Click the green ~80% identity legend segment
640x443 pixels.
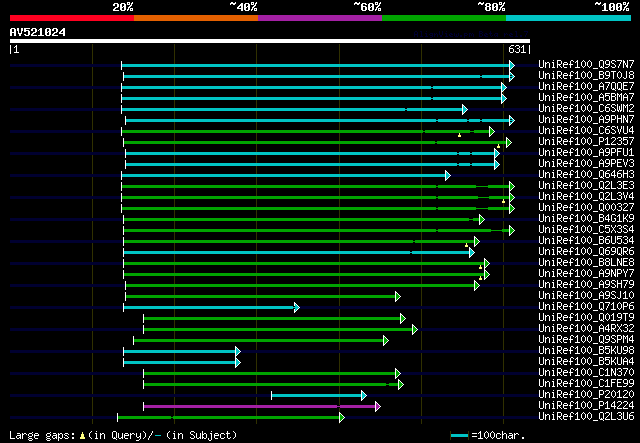[444, 18]
